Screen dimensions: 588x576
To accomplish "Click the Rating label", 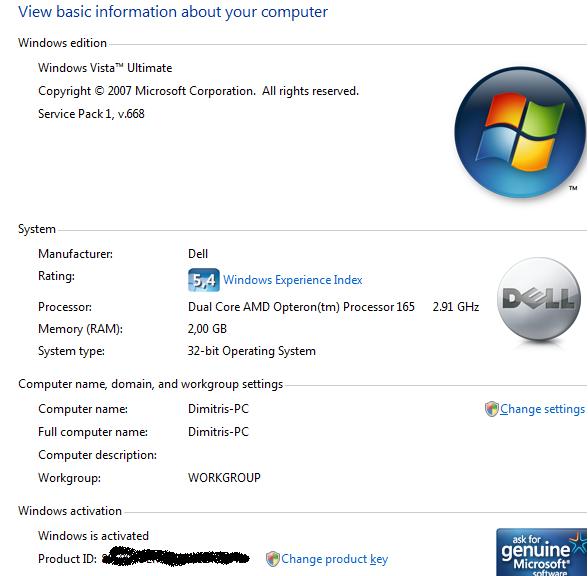I will [56, 276].
